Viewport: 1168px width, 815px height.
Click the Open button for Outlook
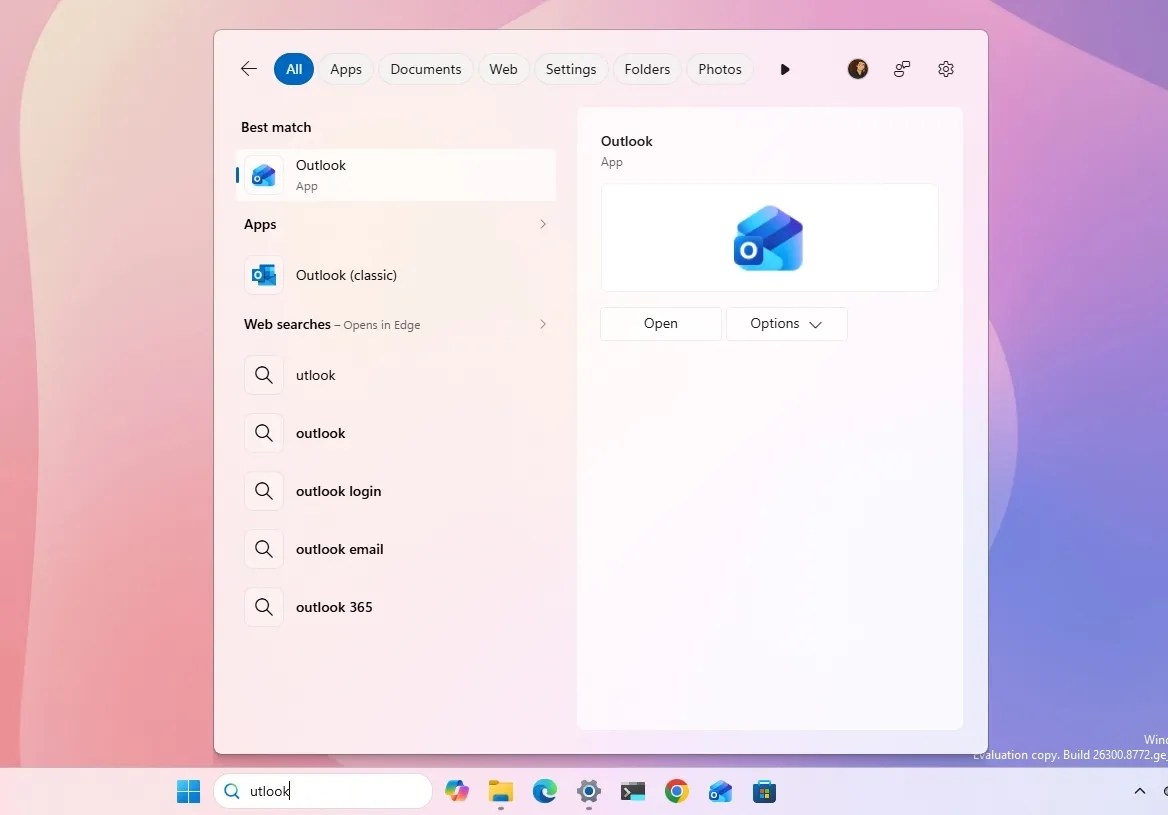(x=661, y=323)
